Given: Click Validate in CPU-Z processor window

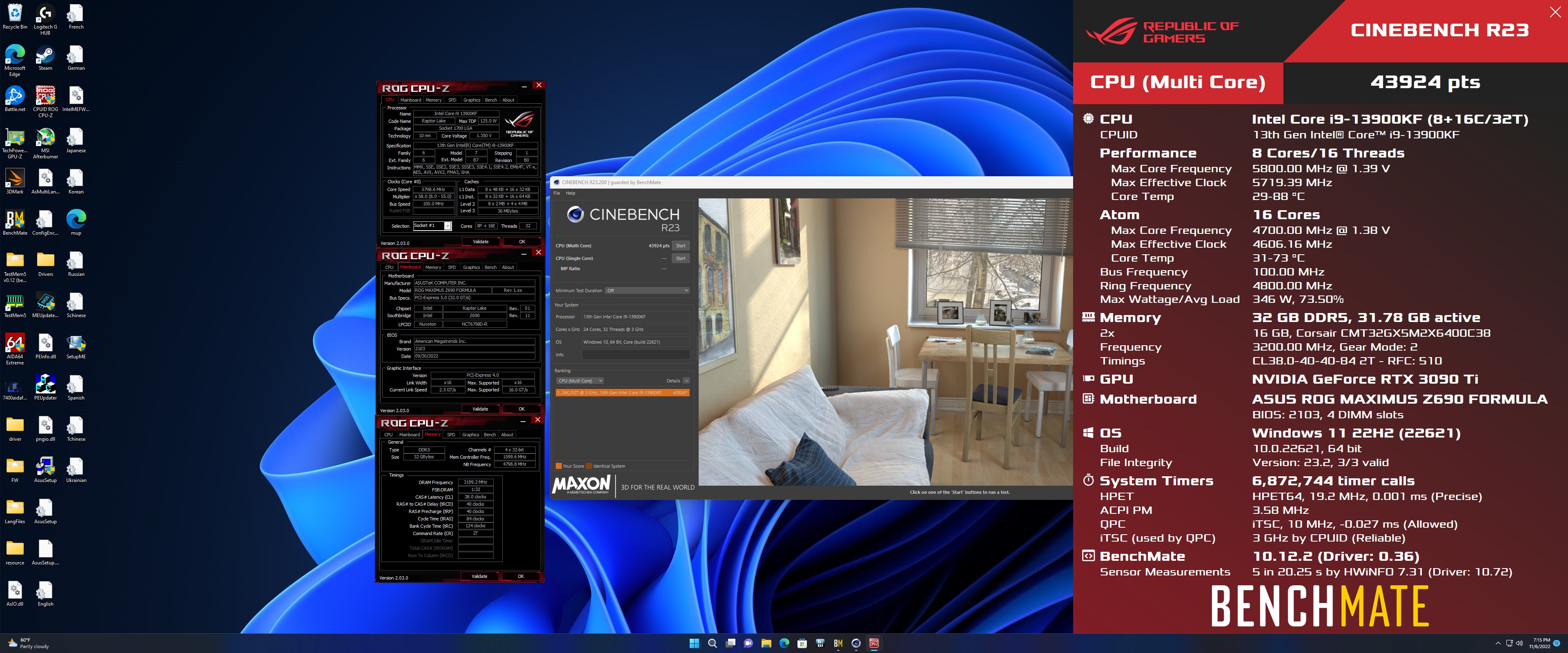Looking at the screenshot, I should click(x=481, y=242).
